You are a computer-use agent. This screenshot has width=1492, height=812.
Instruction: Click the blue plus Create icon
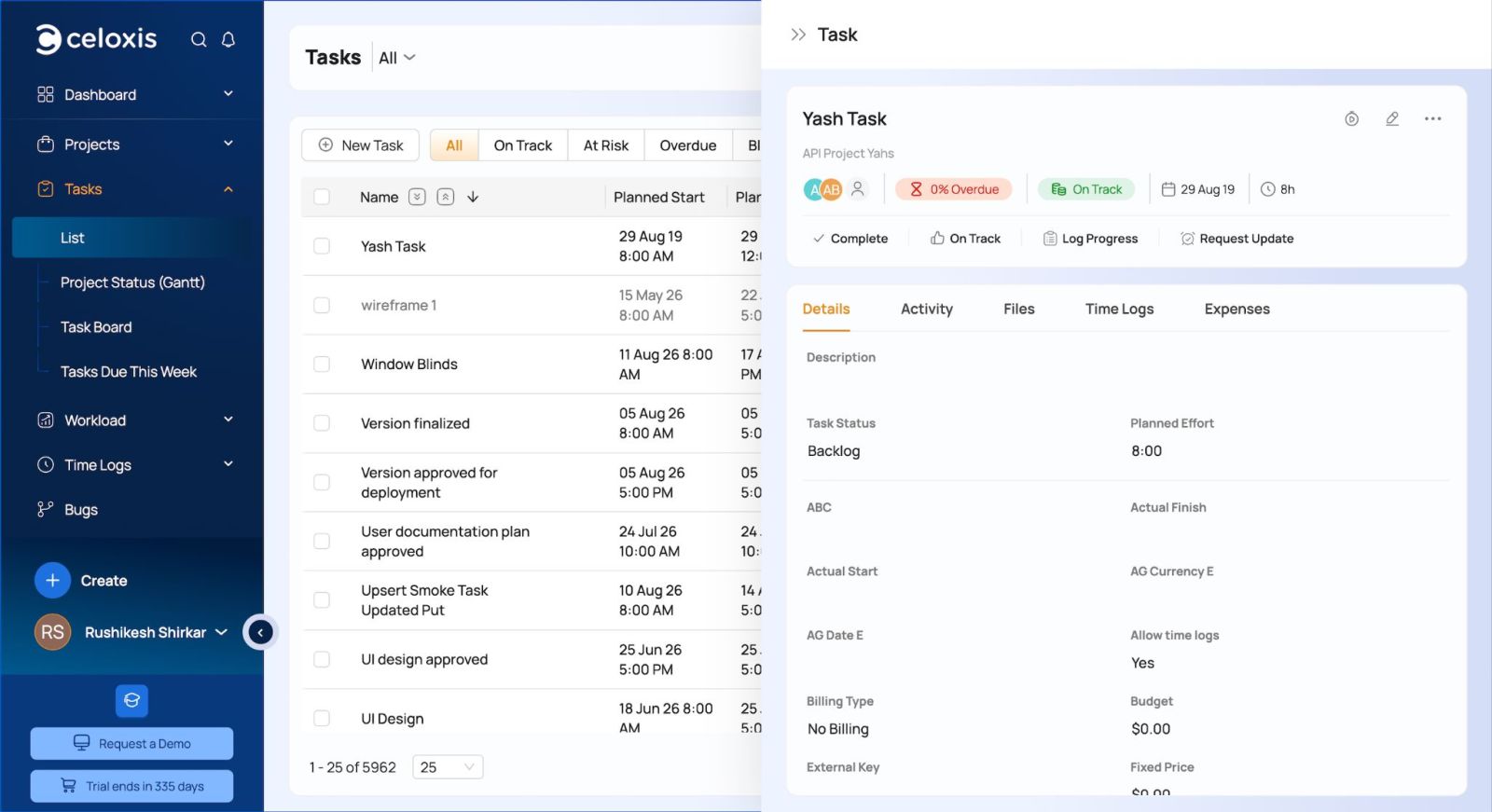tap(52, 581)
